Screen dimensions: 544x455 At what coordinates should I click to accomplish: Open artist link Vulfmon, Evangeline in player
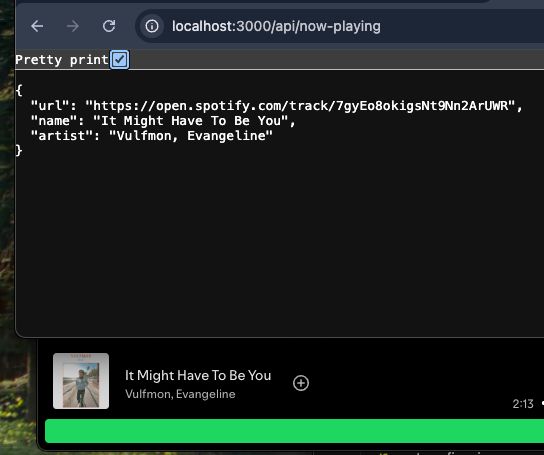coord(180,394)
